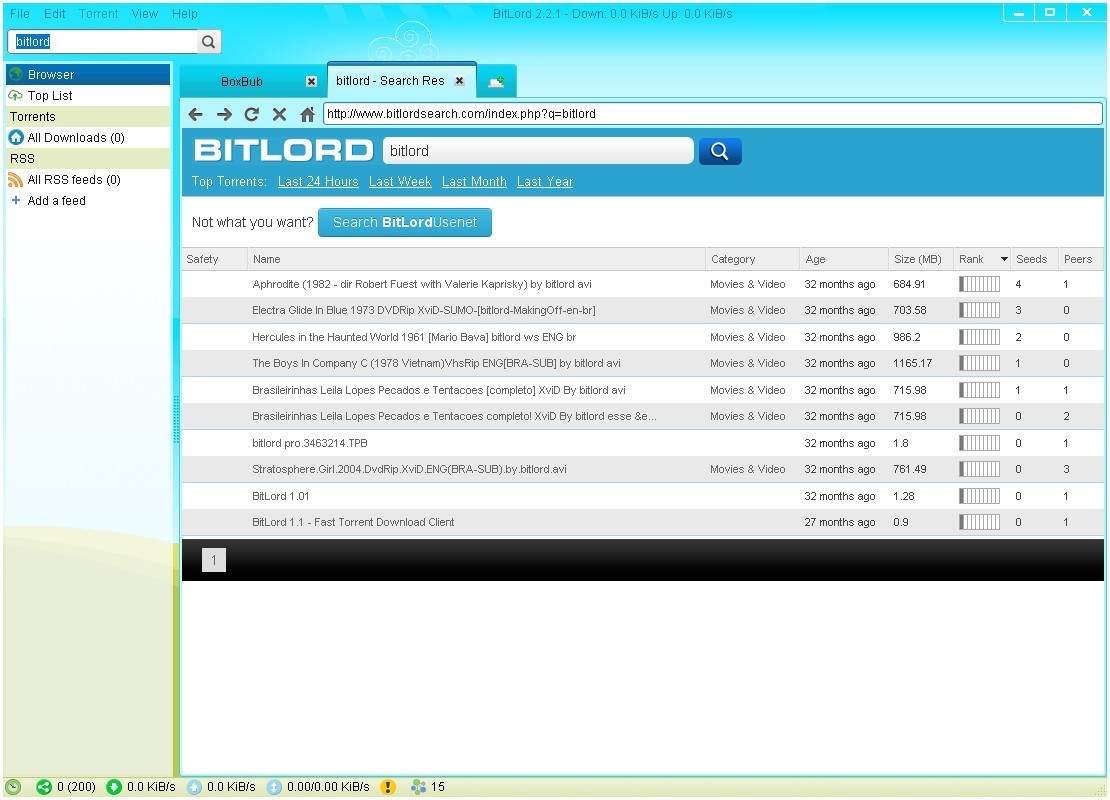Click the blue BitLord search magnifier button
Screen dimensions: 1110x800
coord(720,151)
